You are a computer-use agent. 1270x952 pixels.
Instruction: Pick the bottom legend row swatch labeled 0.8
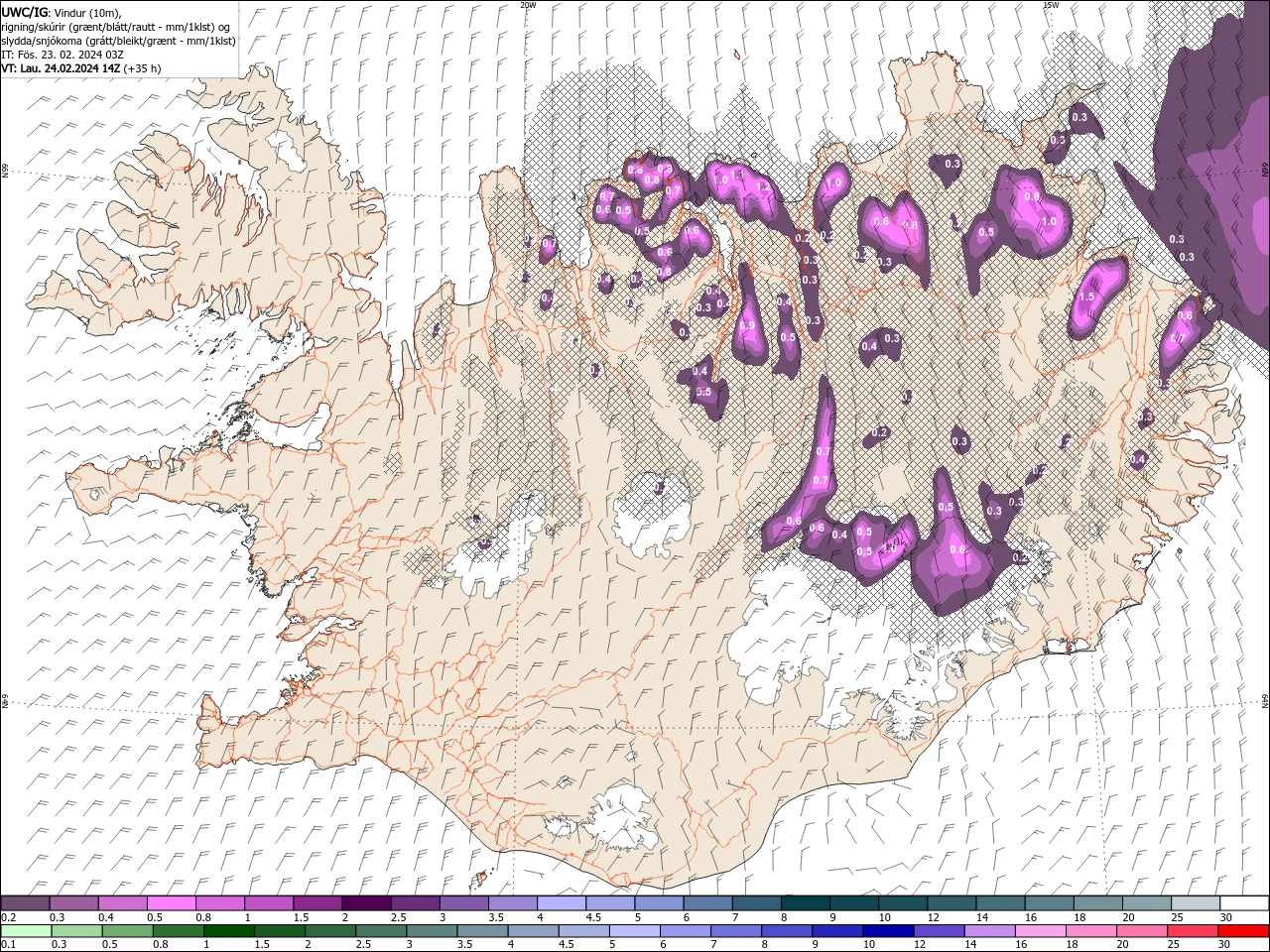(x=179, y=931)
